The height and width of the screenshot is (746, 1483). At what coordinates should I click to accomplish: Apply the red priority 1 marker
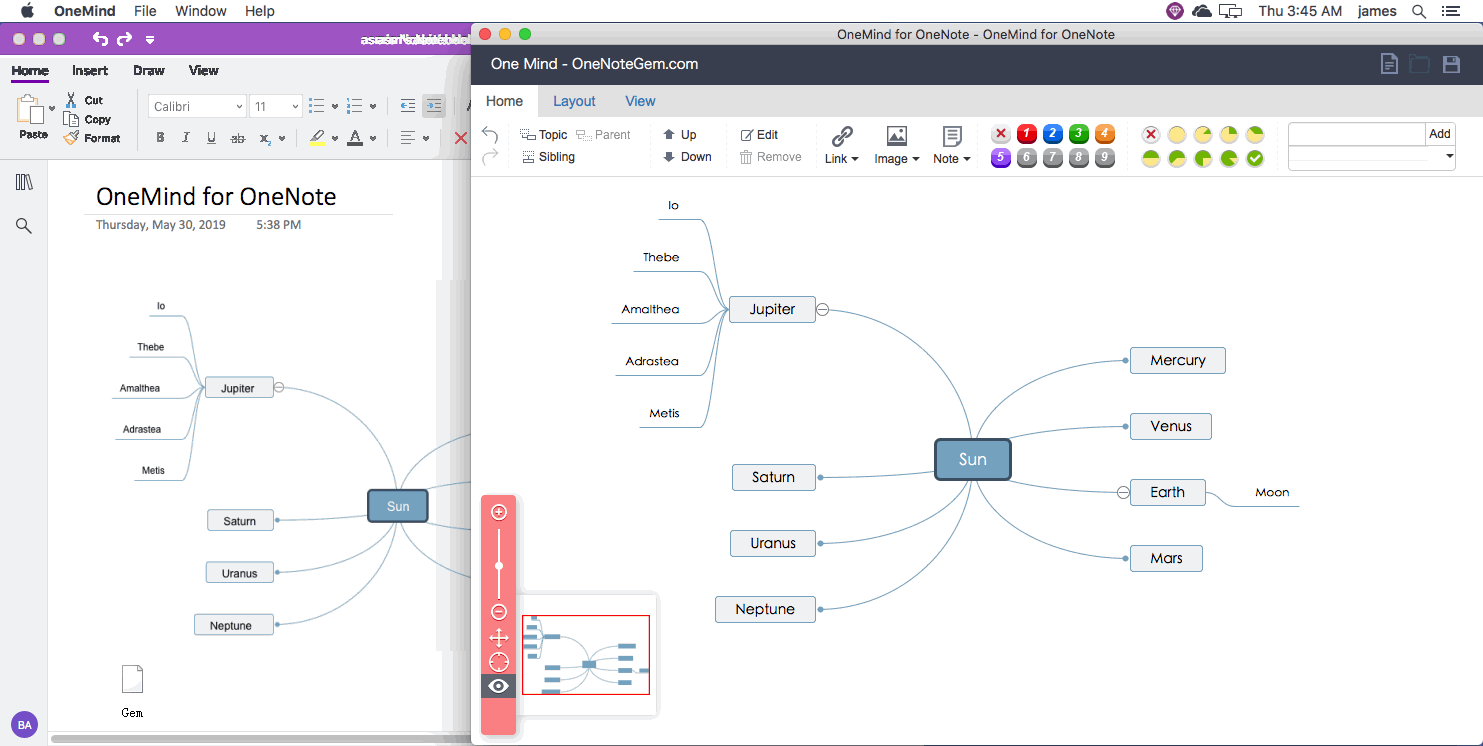pos(1027,134)
